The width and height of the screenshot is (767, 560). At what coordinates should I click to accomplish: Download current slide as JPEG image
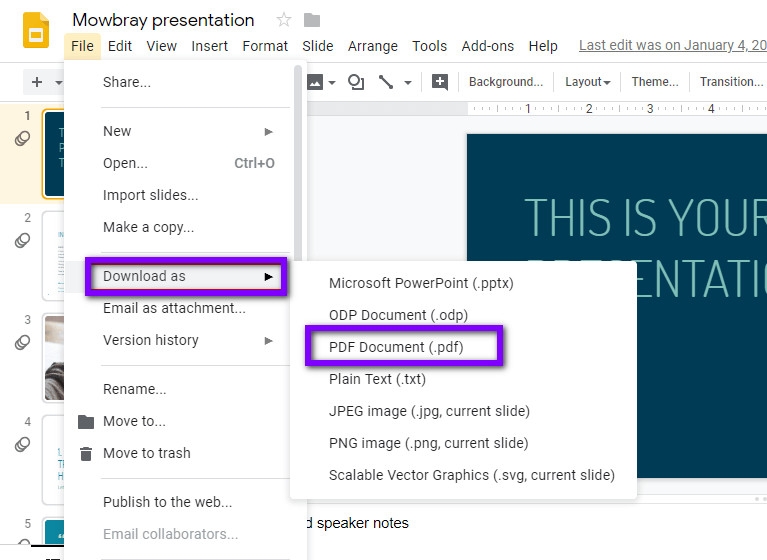(463, 411)
